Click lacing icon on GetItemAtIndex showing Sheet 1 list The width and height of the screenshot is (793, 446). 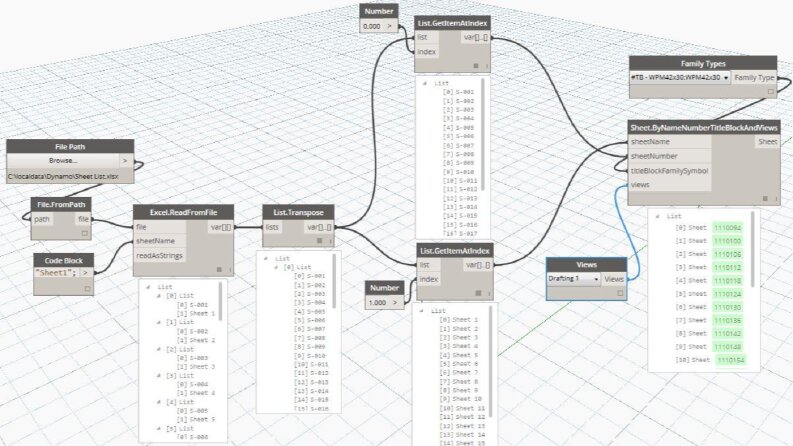tap(478, 293)
